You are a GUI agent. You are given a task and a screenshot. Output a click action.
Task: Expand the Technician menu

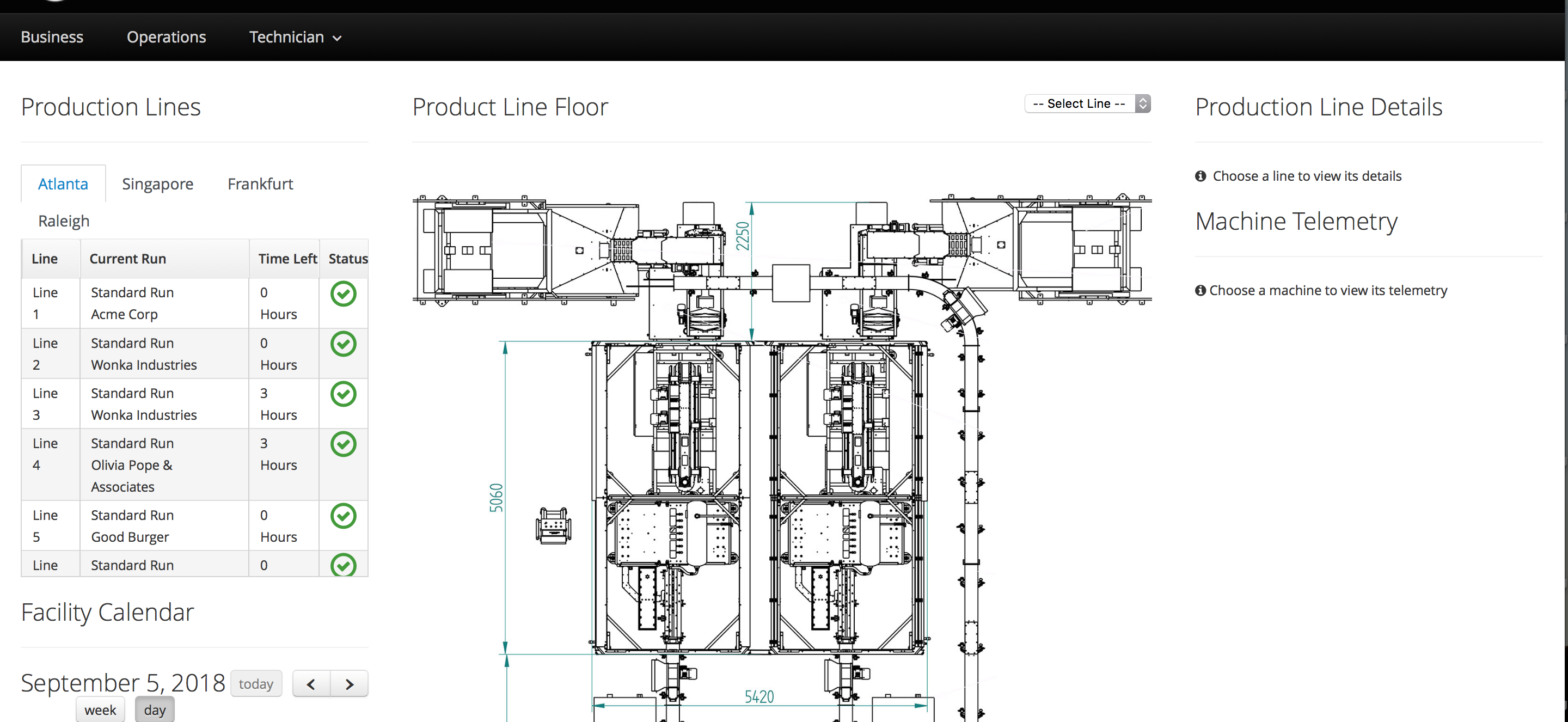tap(295, 37)
